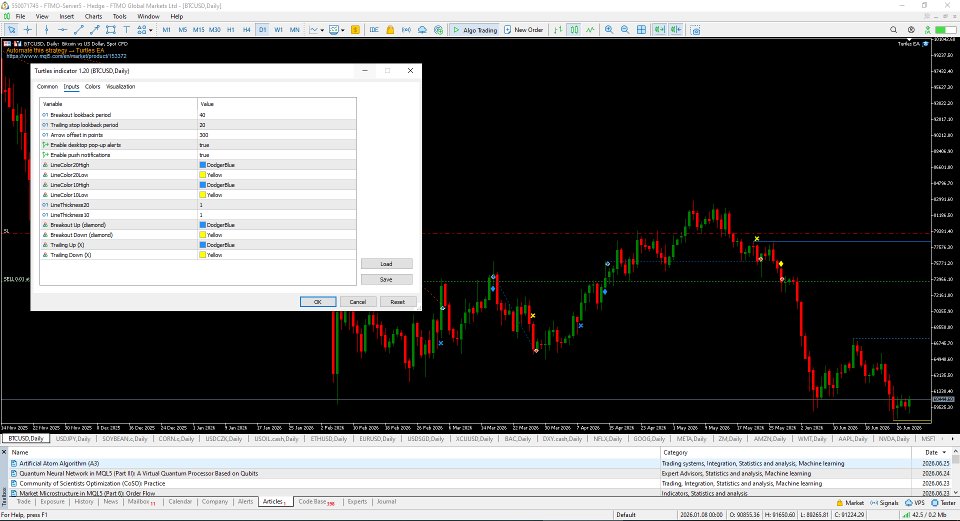
Task: Select the H1 timeframe button
Action: (230, 29)
